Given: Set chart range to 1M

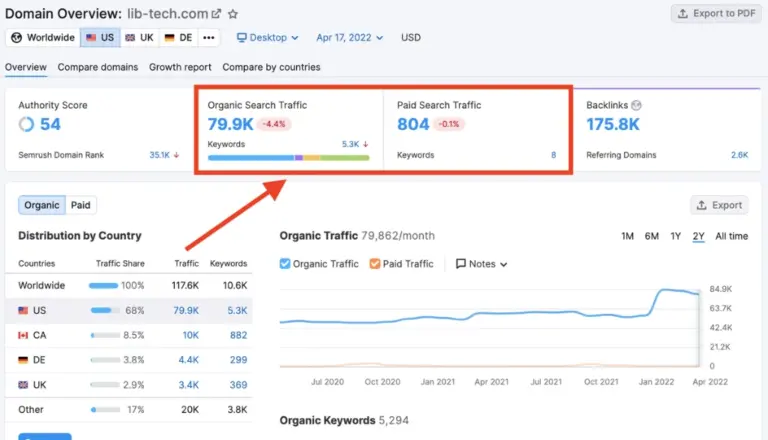Looking at the screenshot, I should (x=627, y=236).
